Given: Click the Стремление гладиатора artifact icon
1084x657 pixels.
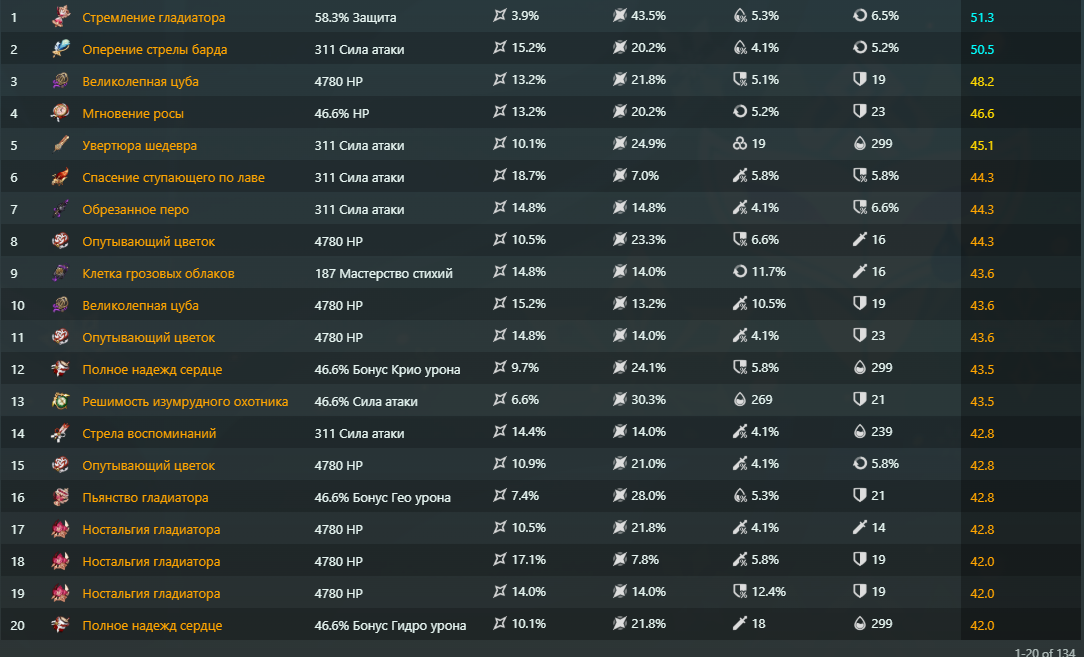Looking at the screenshot, I should point(60,17).
